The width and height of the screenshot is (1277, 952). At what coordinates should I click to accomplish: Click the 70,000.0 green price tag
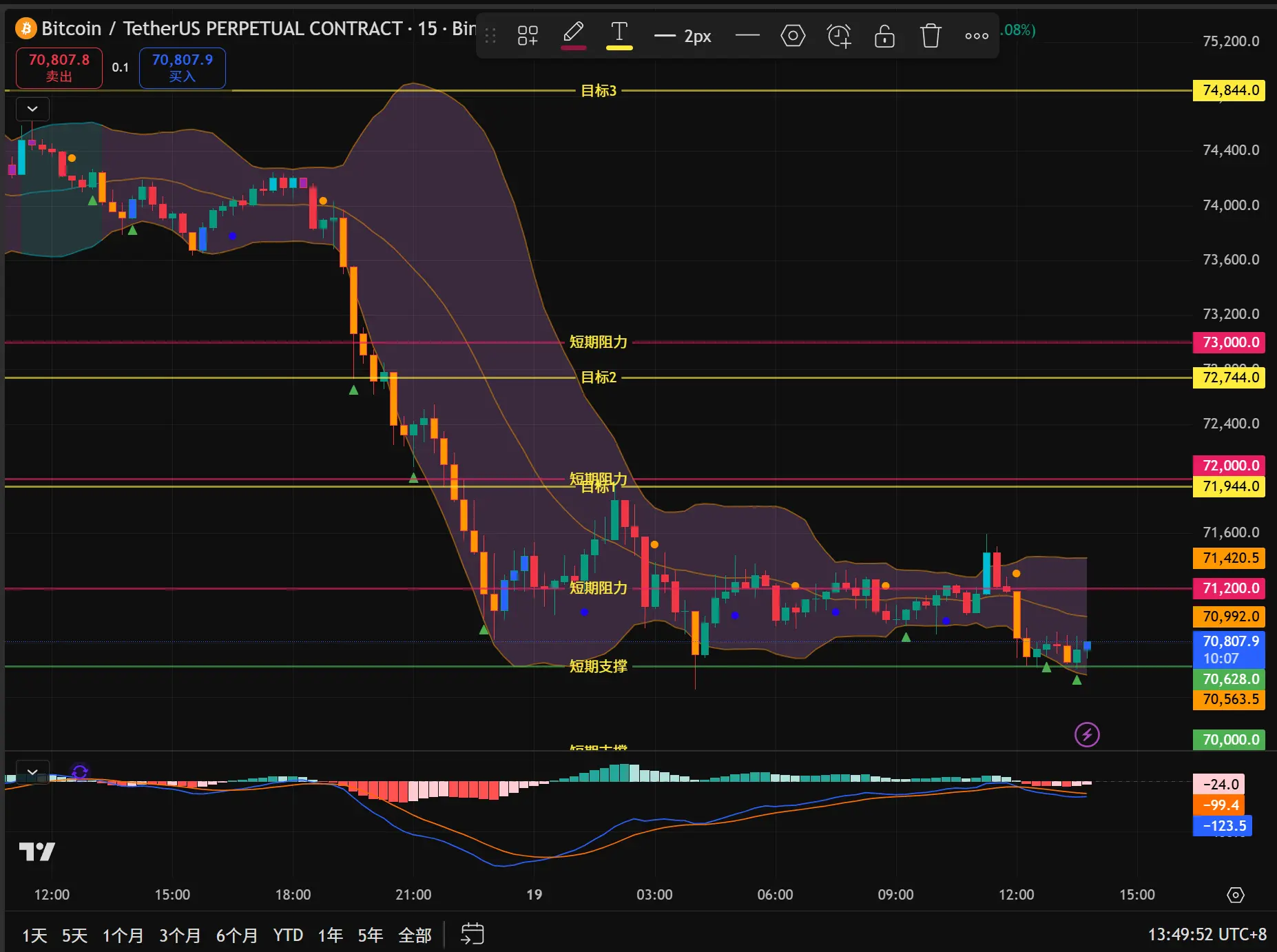[x=1229, y=739]
